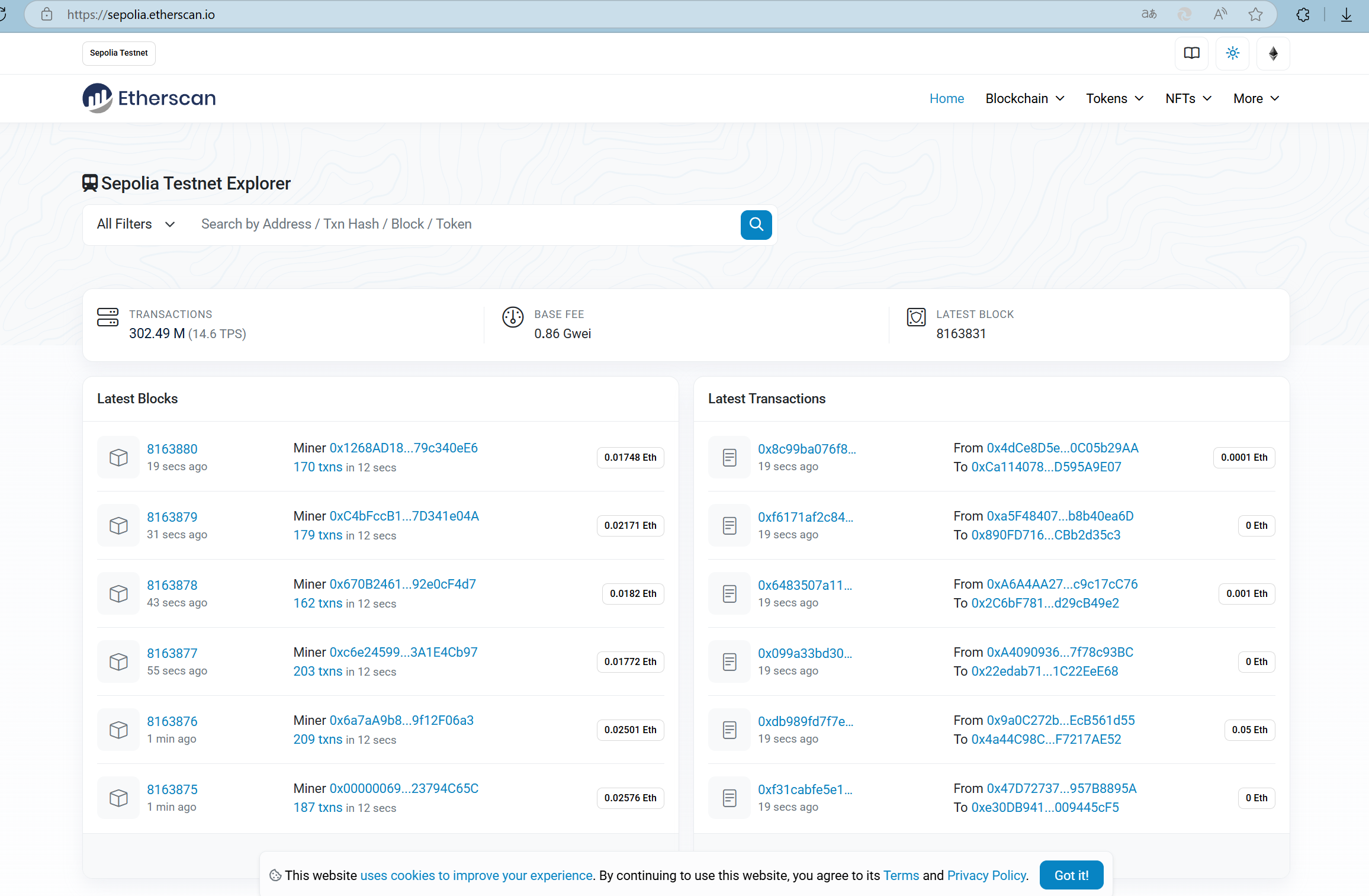
Task: Open To address 0x2C6bF781...d29cB49e2
Action: (x=1045, y=603)
